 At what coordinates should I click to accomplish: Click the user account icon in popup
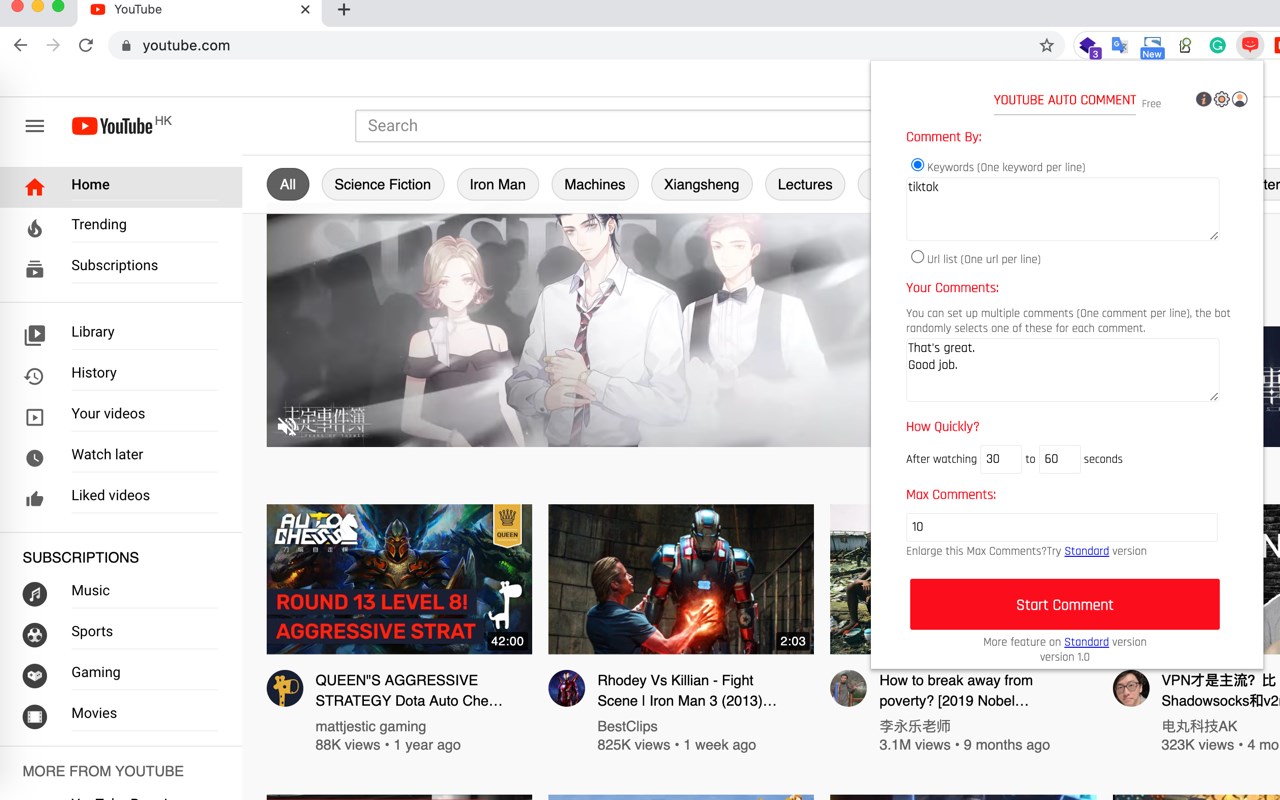click(x=1240, y=99)
